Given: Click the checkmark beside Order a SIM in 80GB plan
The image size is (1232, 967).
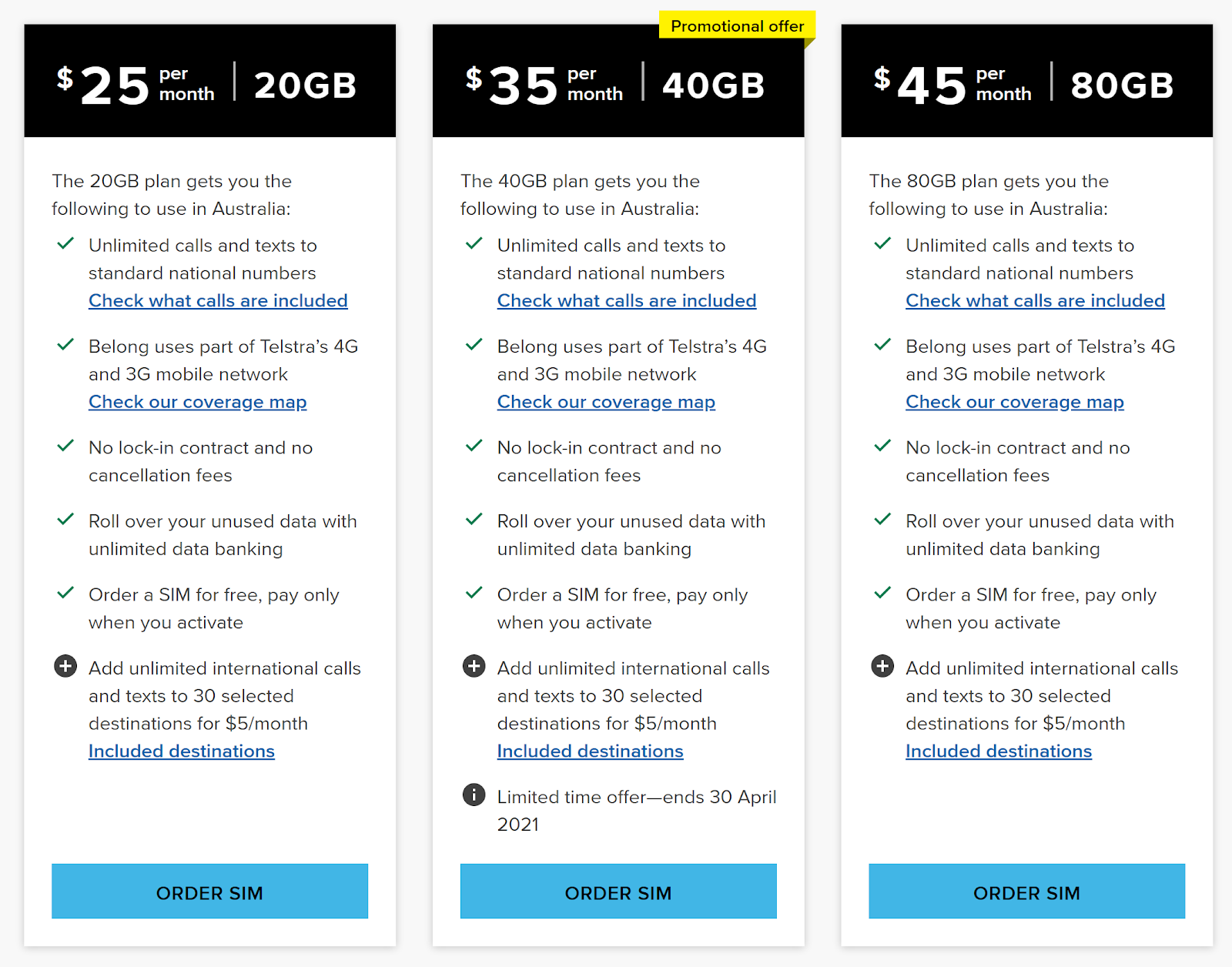Looking at the screenshot, I should (x=882, y=592).
